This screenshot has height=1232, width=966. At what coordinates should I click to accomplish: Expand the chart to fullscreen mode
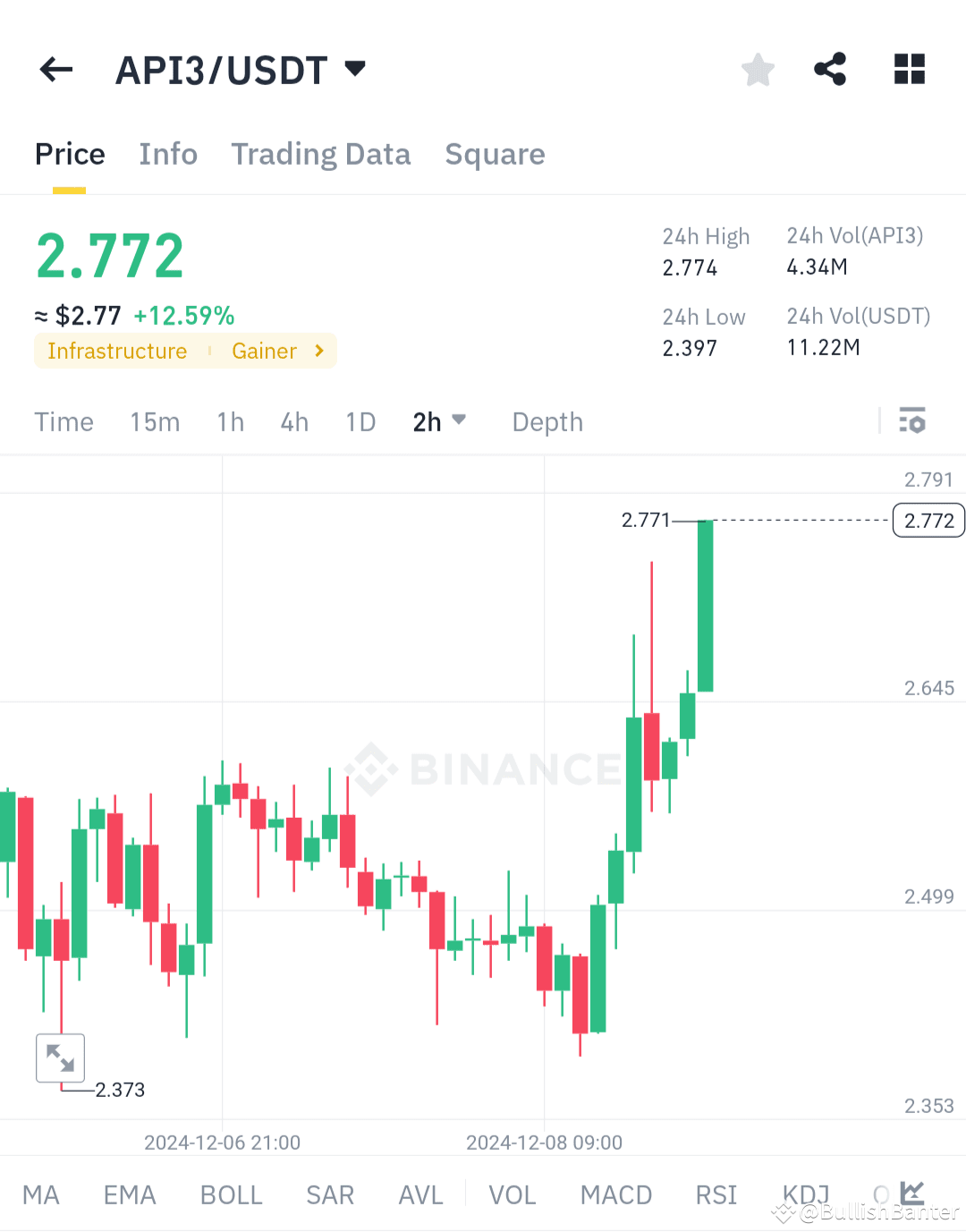click(x=59, y=1058)
